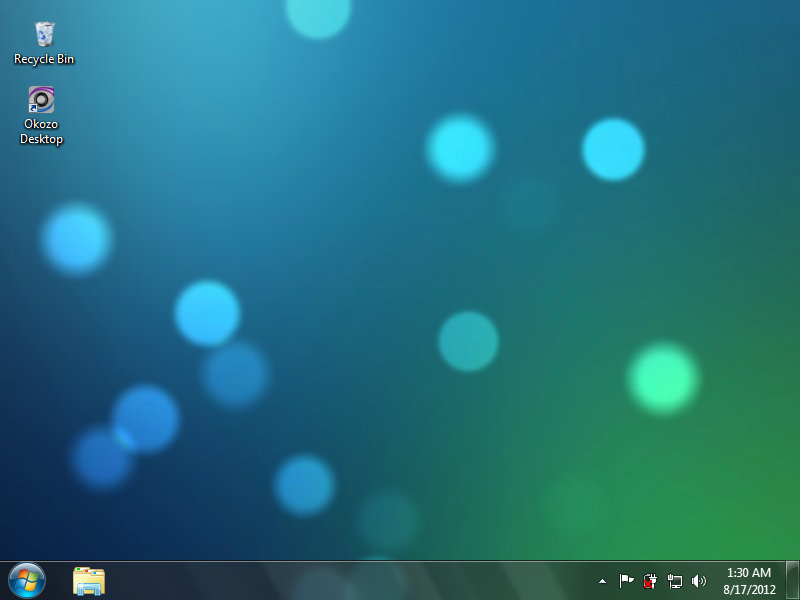Click the Show desktop button strip
Viewport: 800px width, 600px height.
coord(792,581)
